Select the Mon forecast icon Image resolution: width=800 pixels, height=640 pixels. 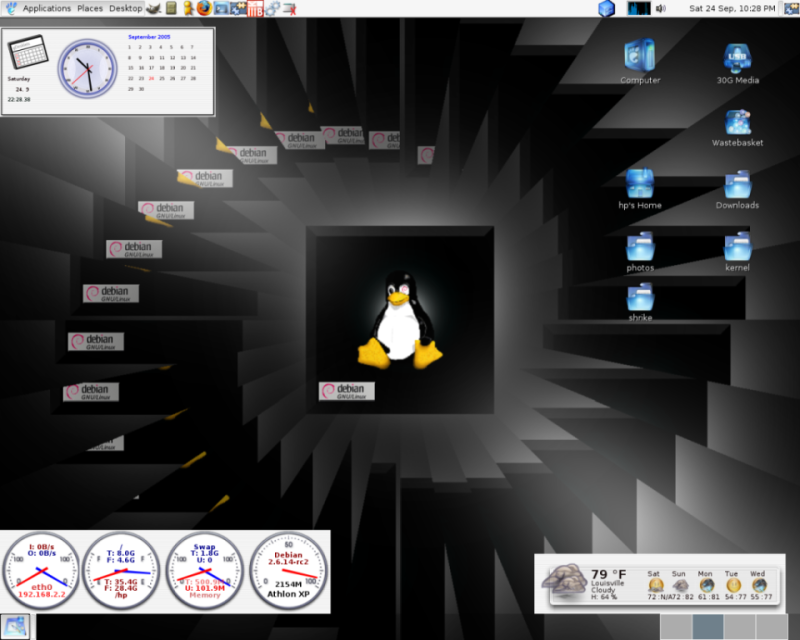click(x=707, y=585)
